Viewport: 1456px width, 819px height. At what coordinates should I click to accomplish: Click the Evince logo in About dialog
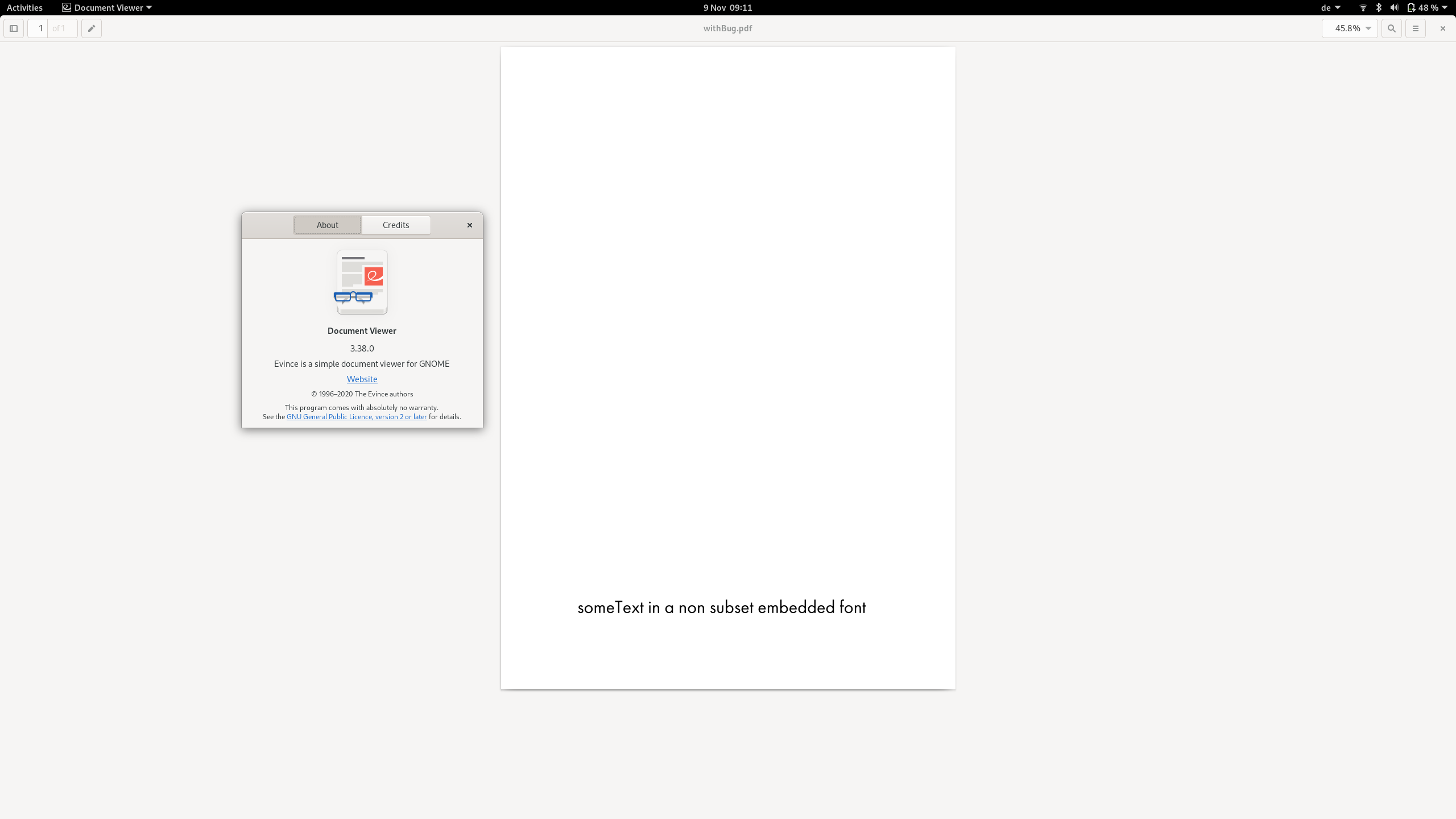(362, 282)
